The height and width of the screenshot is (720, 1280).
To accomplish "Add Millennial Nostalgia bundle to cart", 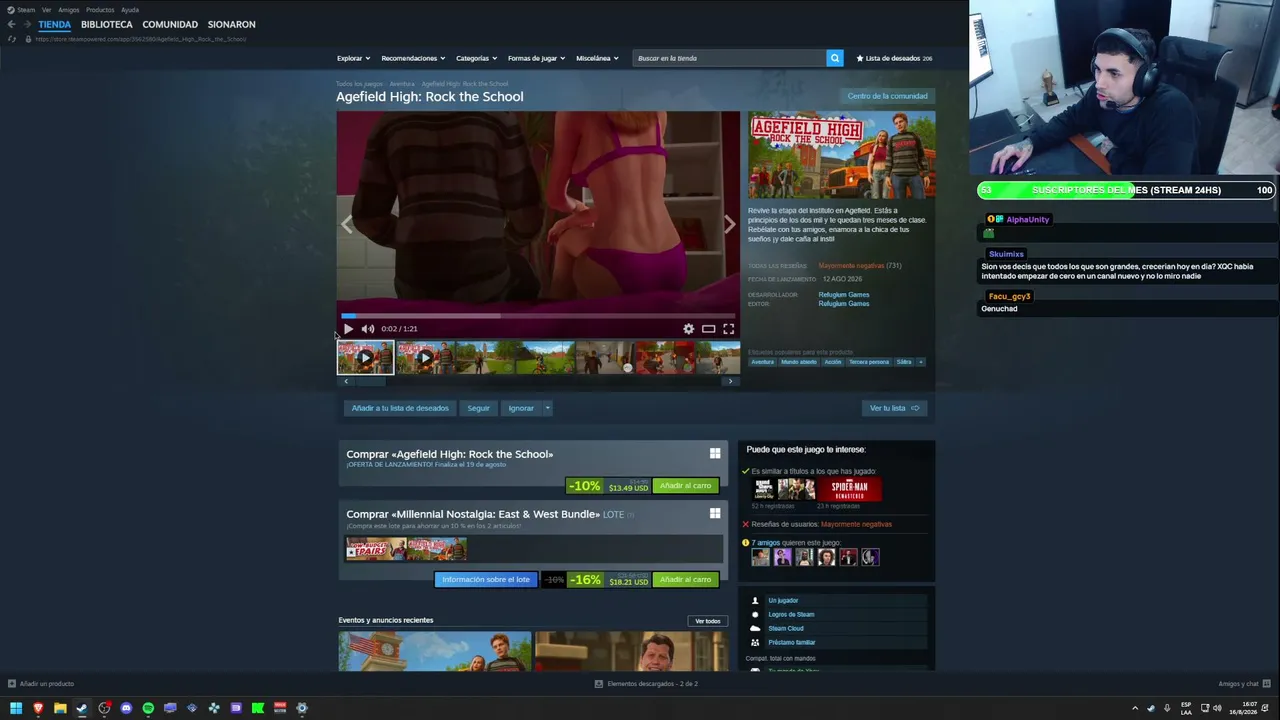I will point(686,580).
